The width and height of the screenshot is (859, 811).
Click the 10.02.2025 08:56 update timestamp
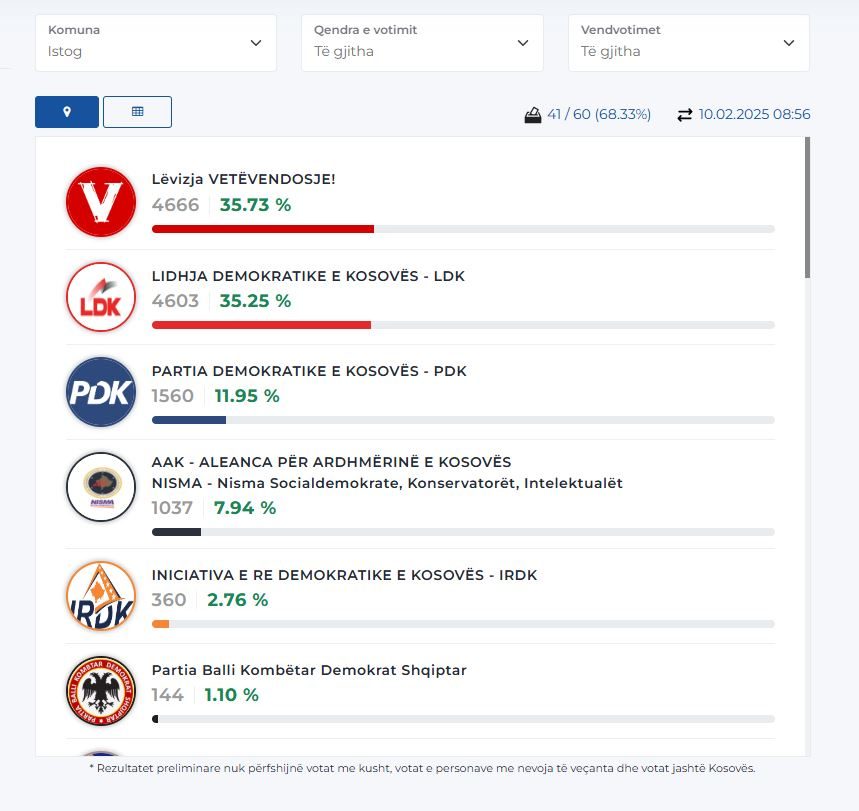pyautogui.click(x=754, y=114)
